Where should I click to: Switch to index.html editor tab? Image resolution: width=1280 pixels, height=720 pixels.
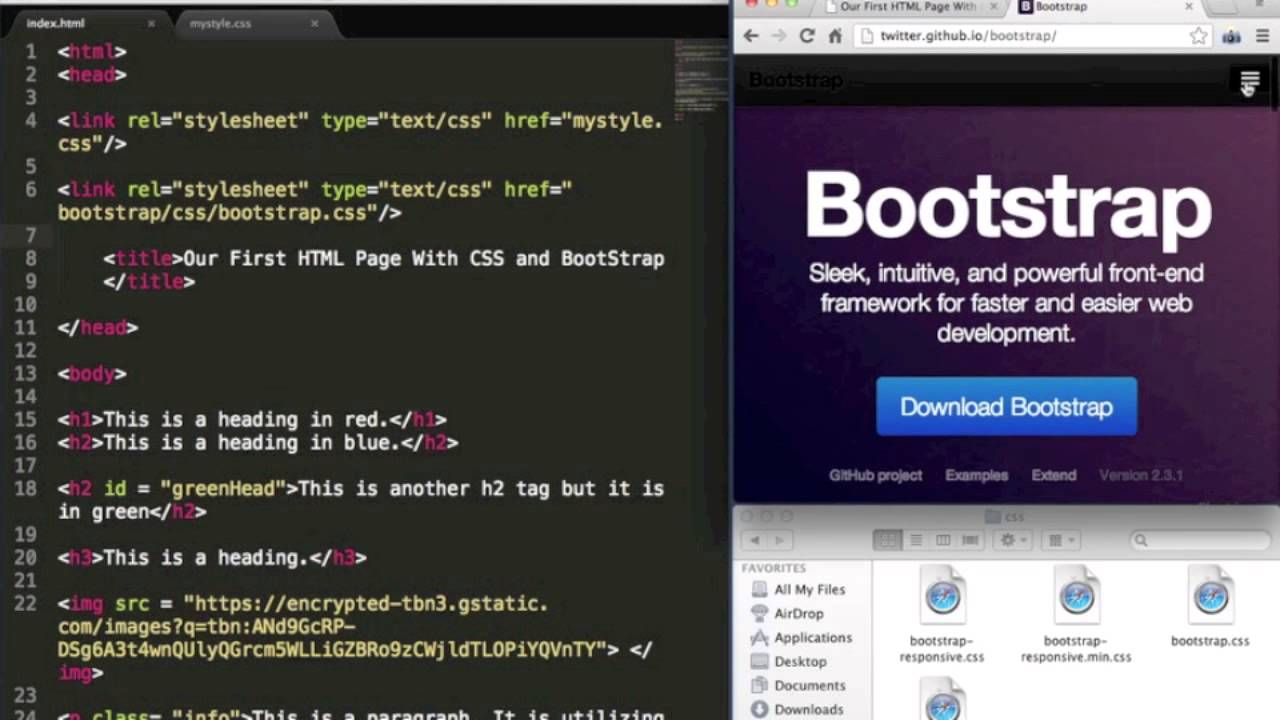(55, 23)
